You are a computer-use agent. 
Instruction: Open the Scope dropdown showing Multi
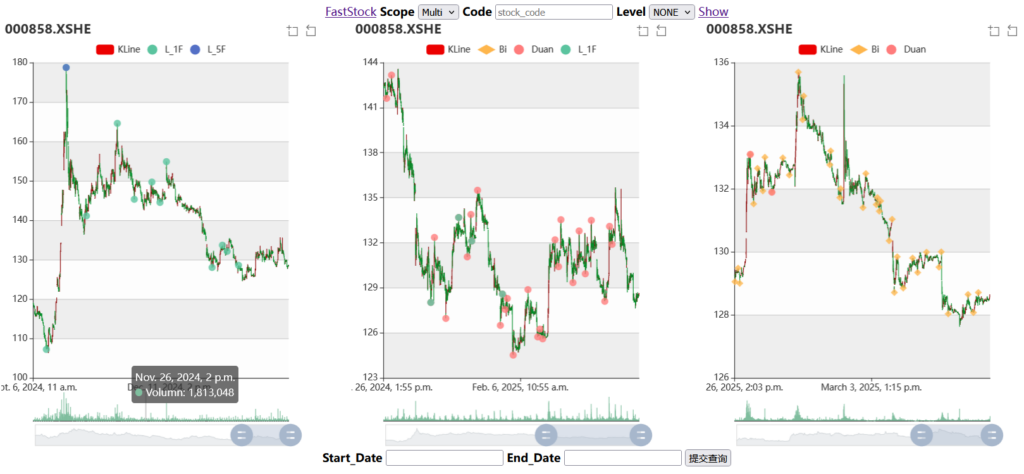coord(438,12)
